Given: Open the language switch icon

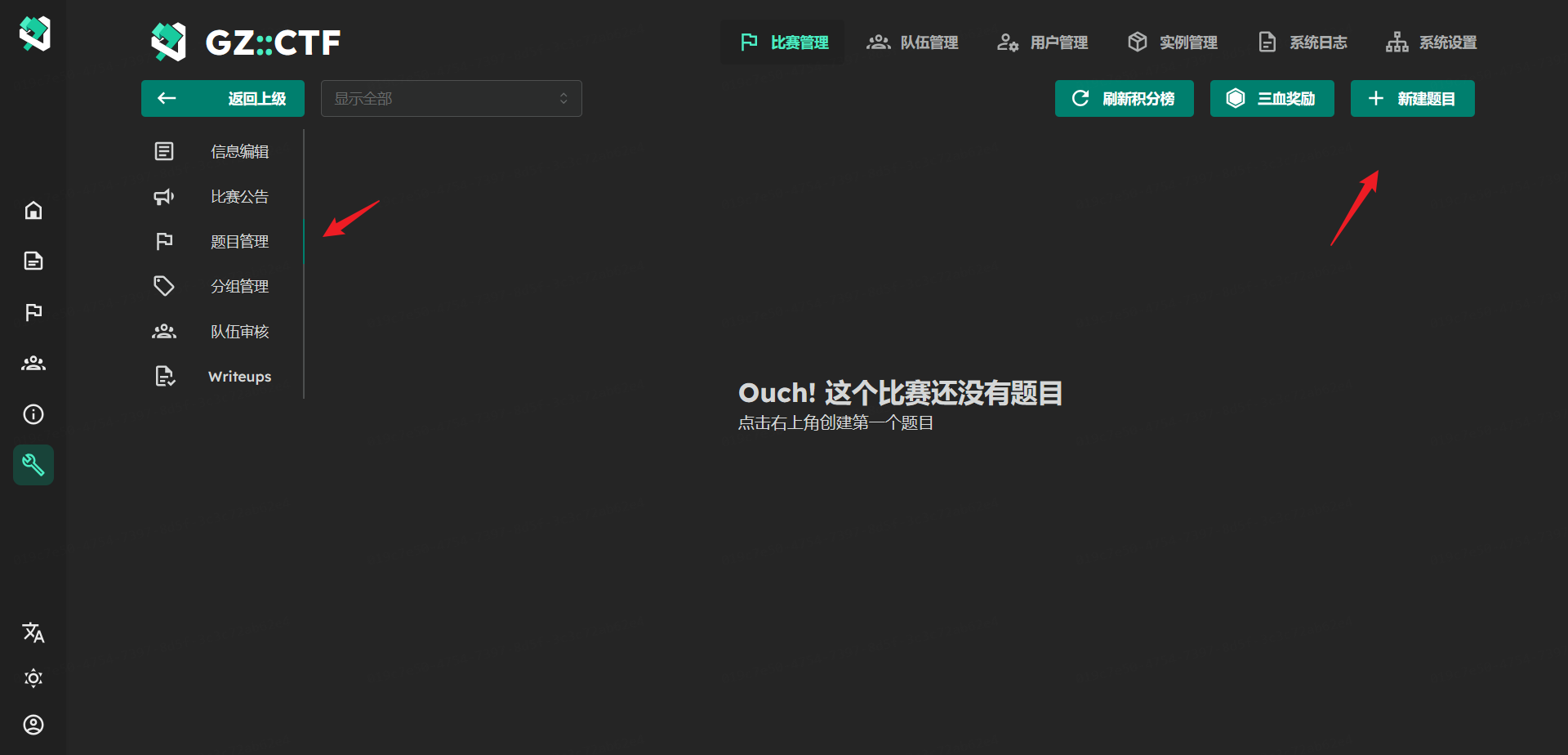Looking at the screenshot, I should pyautogui.click(x=33, y=632).
